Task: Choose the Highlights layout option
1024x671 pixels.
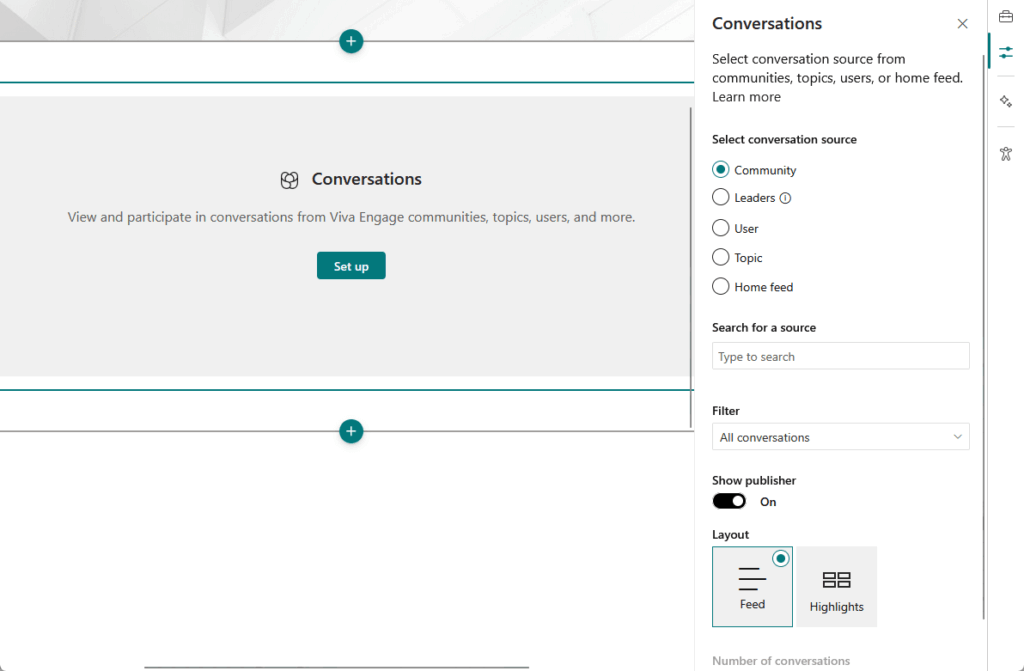Action: point(836,587)
